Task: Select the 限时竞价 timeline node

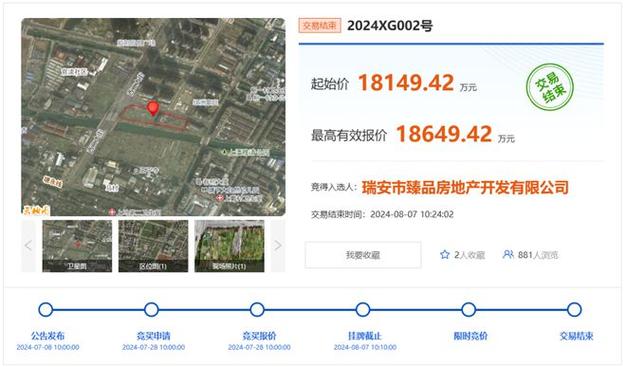Action: pyautogui.click(x=469, y=309)
